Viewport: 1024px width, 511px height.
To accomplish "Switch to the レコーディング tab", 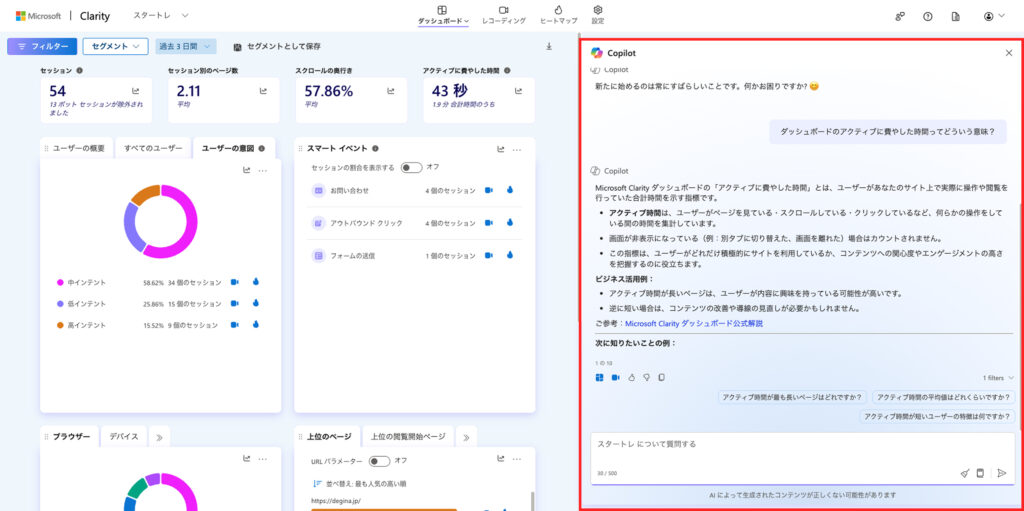I will (x=503, y=15).
